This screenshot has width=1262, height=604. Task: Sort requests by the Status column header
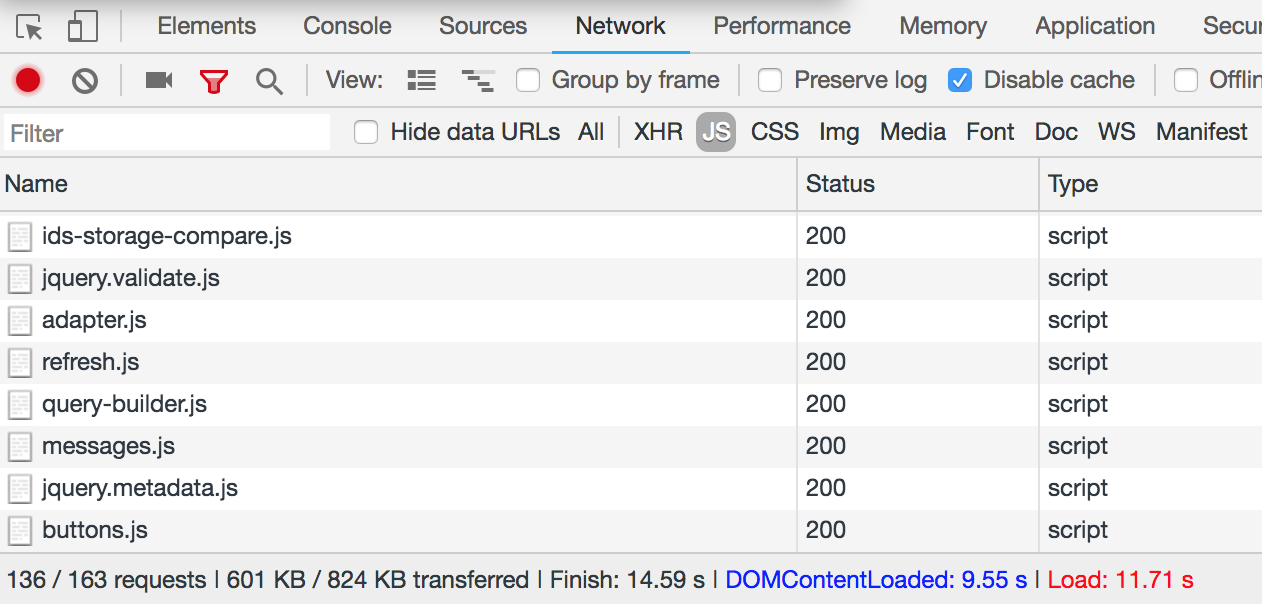click(x=917, y=184)
